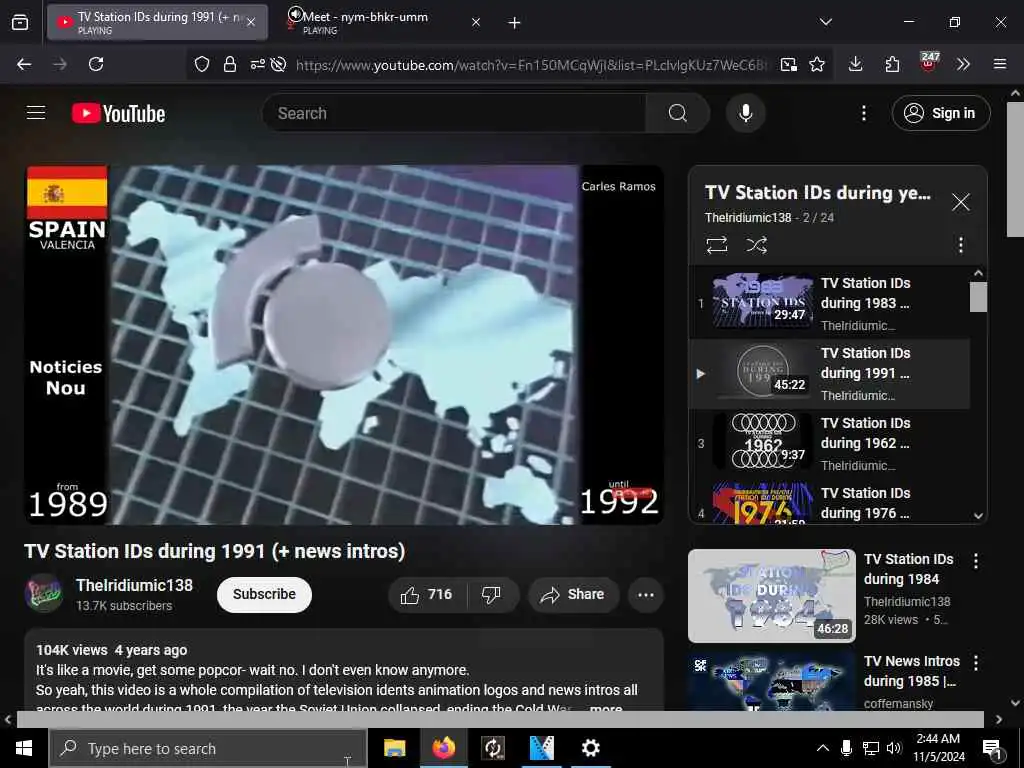The width and height of the screenshot is (1024, 768).
Task: Open a new tab
Action: (515, 23)
